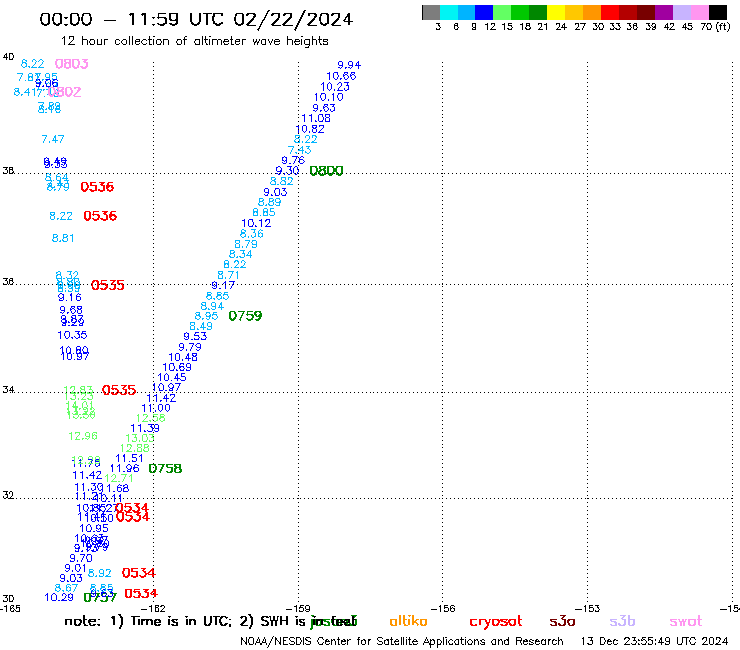Select the 10.48 wave height value

pyautogui.click(x=183, y=357)
